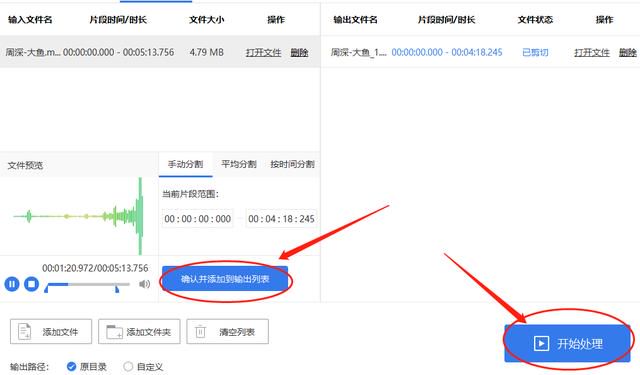The width and height of the screenshot is (640, 375).
Task: Select 原目录 output path radio
Action: click(x=71, y=366)
